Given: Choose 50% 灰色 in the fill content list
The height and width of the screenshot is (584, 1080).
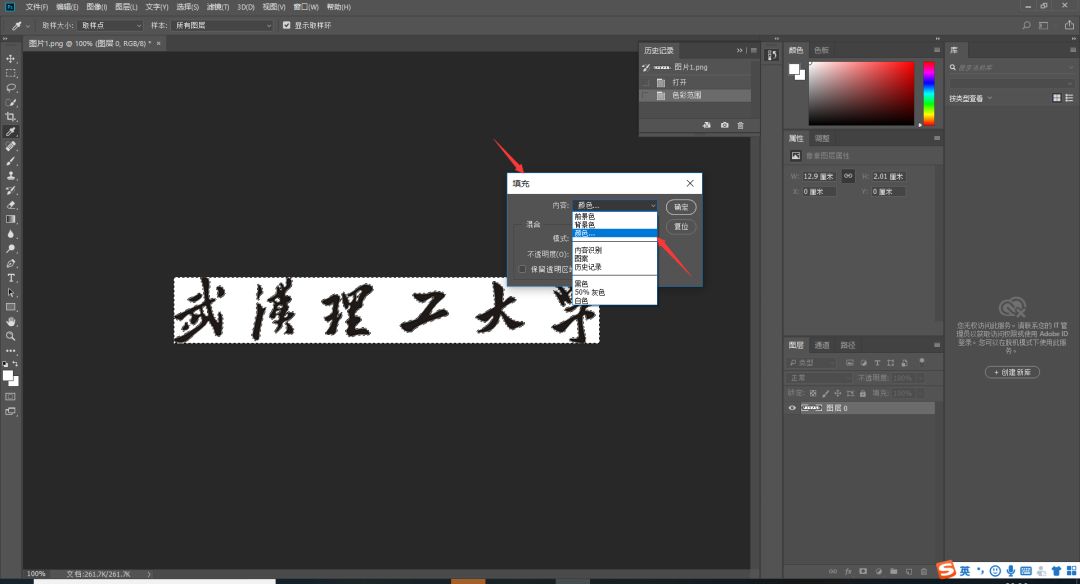Looking at the screenshot, I should [x=590, y=292].
